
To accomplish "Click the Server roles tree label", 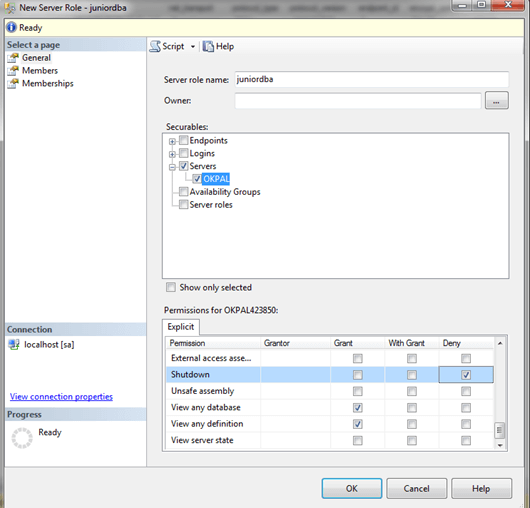I will pyautogui.click(x=211, y=204).
